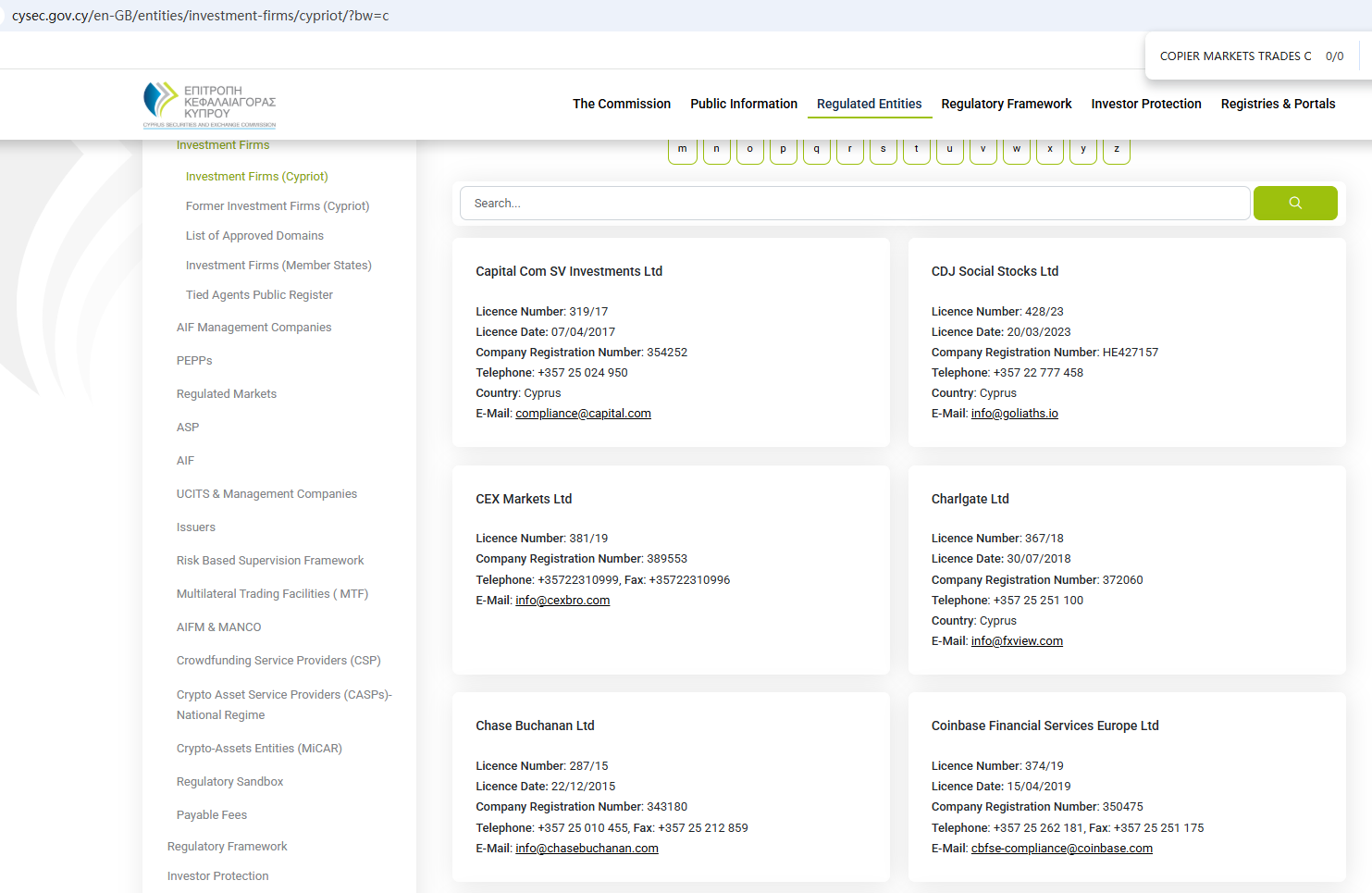Filter firms by letter s
The image size is (1372, 893).
(x=883, y=150)
